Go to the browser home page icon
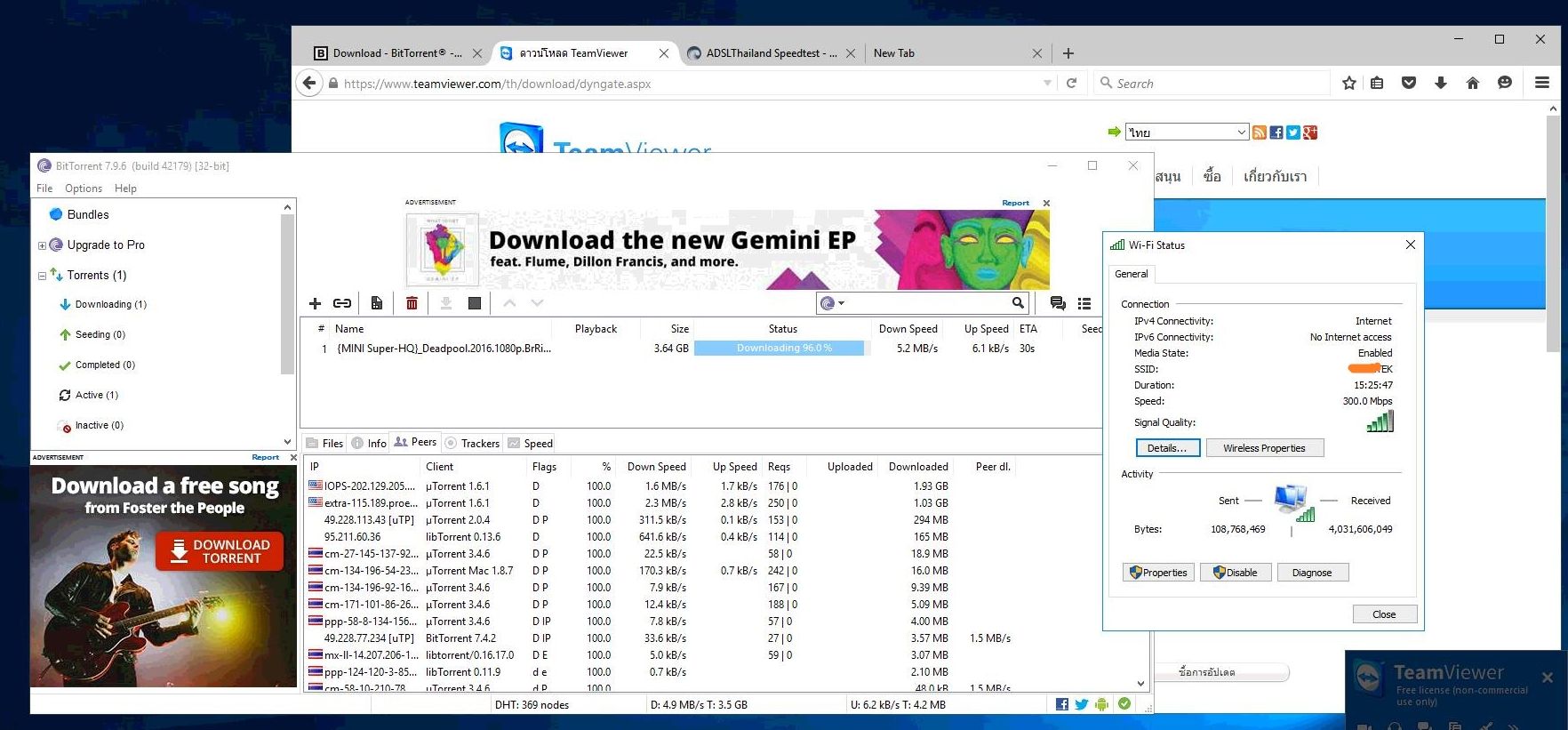This screenshot has width=1568, height=730. 1473,83
